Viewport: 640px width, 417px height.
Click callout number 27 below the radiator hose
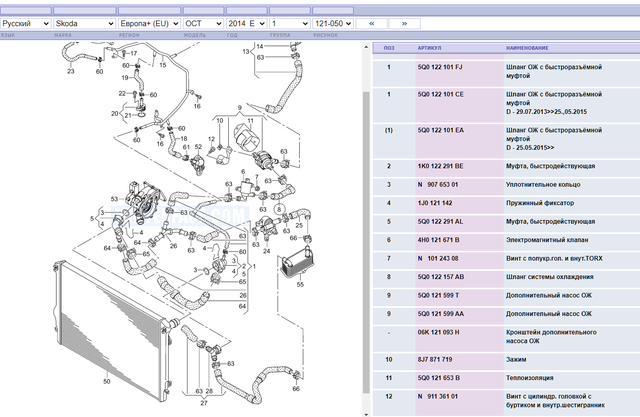[204, 403]
